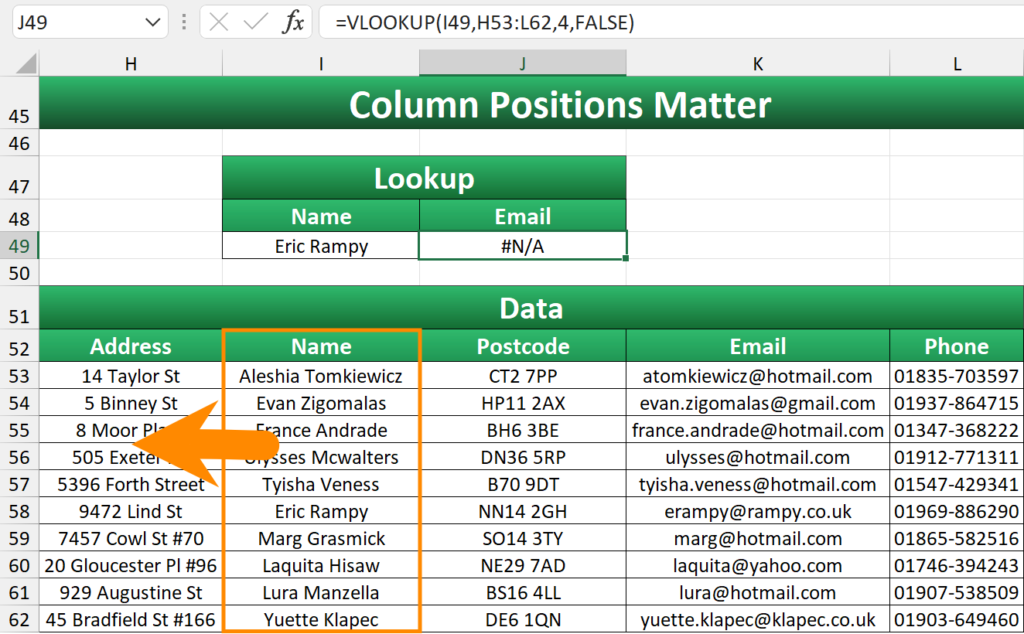Select column J header
Viewport: 1024px width, 634px height.
click(x=522, y=64)
